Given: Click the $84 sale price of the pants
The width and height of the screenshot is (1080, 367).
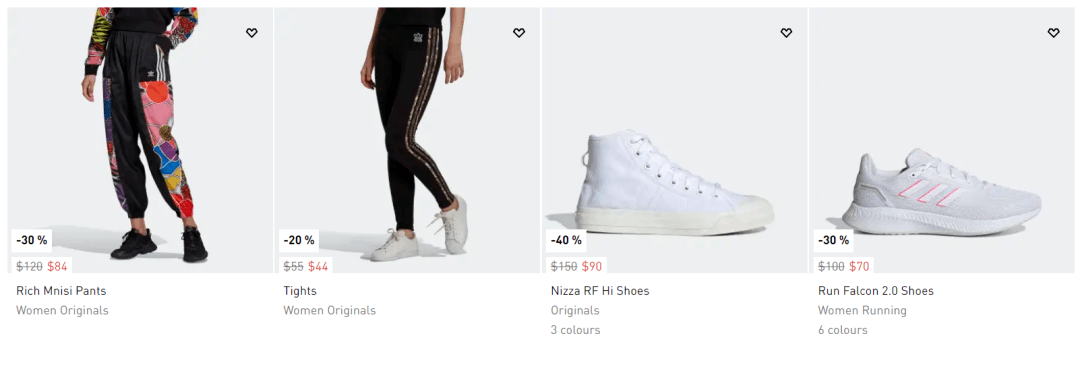Looking at the screenshot, I should [x=57, y=266].
